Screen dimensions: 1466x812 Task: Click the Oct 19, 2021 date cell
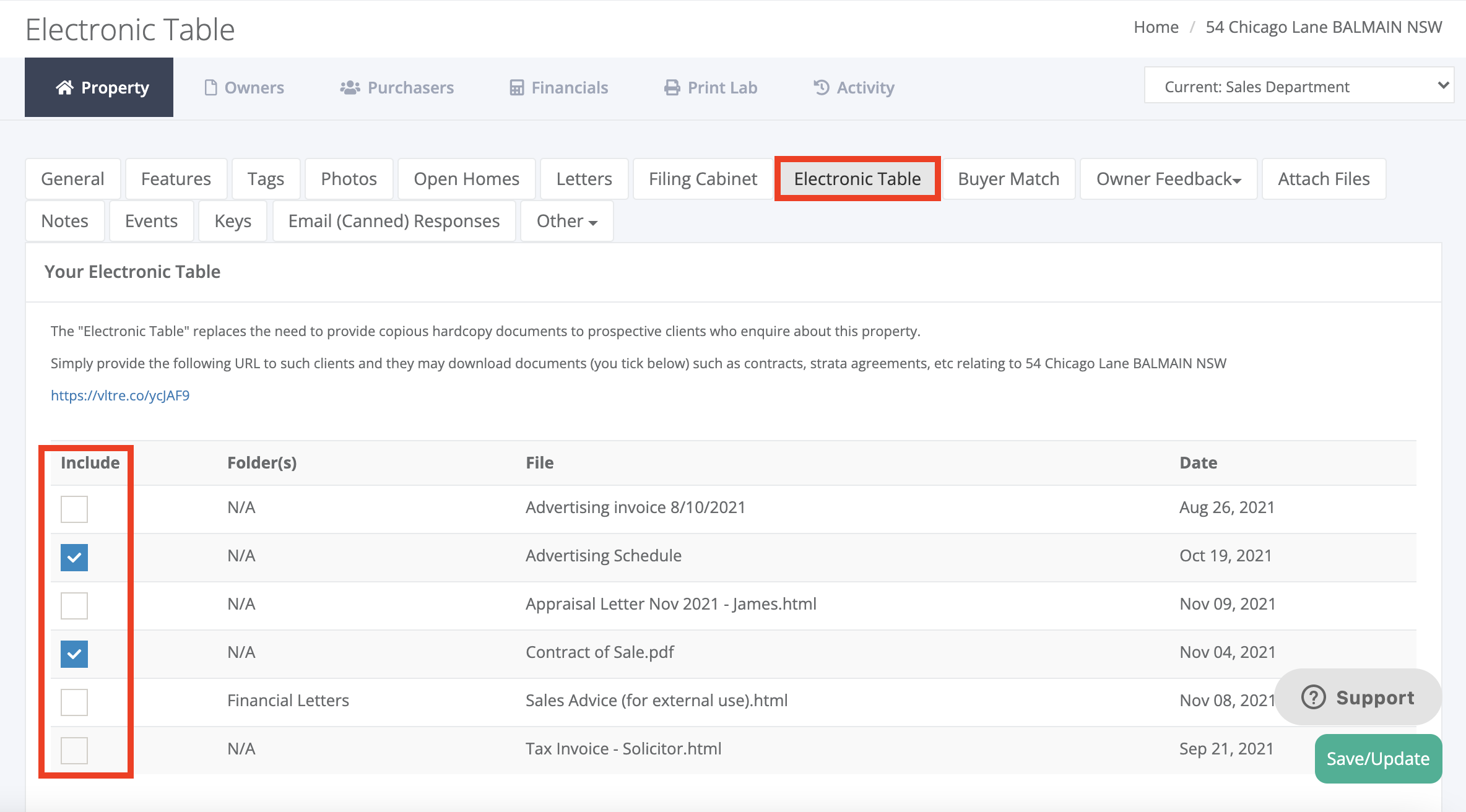(x=1226, y=556)
